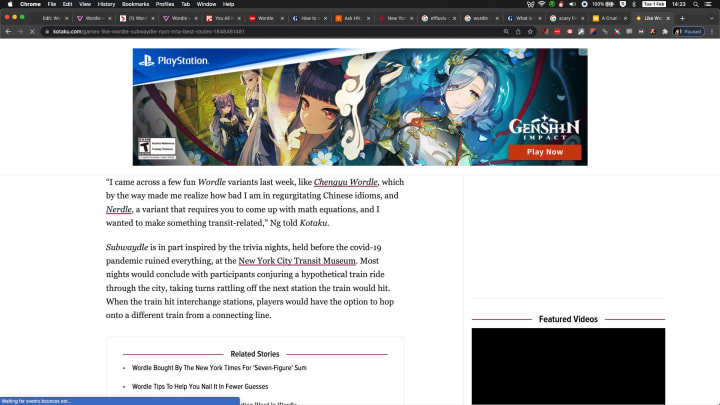Switch to the 'You All' tab
The width and height of the screenshot is (720, 405).
point(221,18)
